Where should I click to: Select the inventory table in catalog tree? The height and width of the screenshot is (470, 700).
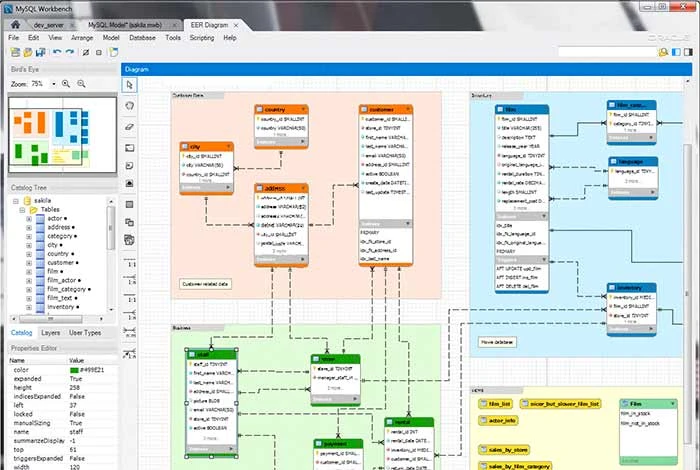(60, 307)
